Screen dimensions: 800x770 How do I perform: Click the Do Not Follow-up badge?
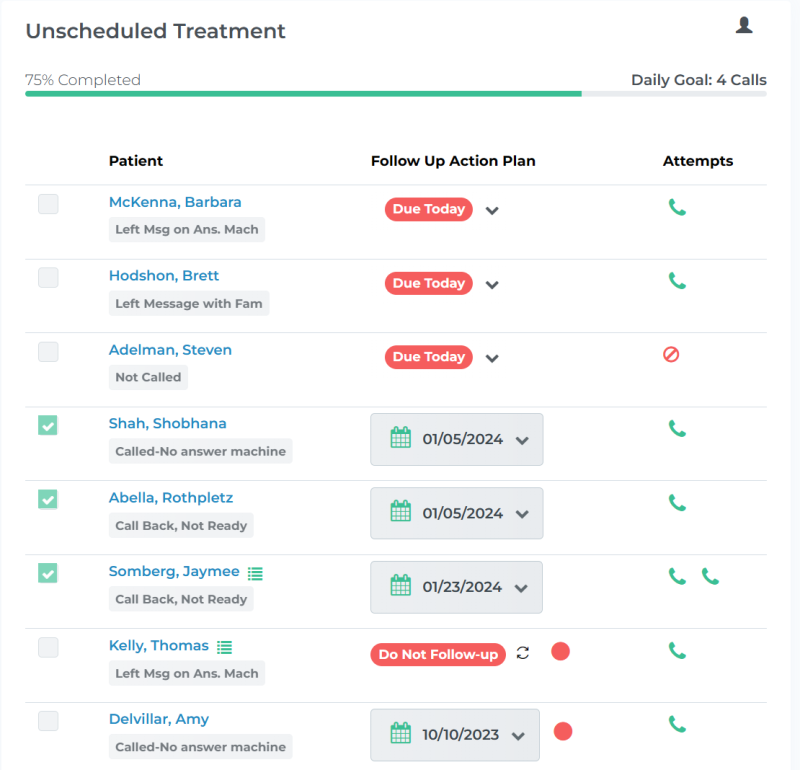click(x=437, y=654)
